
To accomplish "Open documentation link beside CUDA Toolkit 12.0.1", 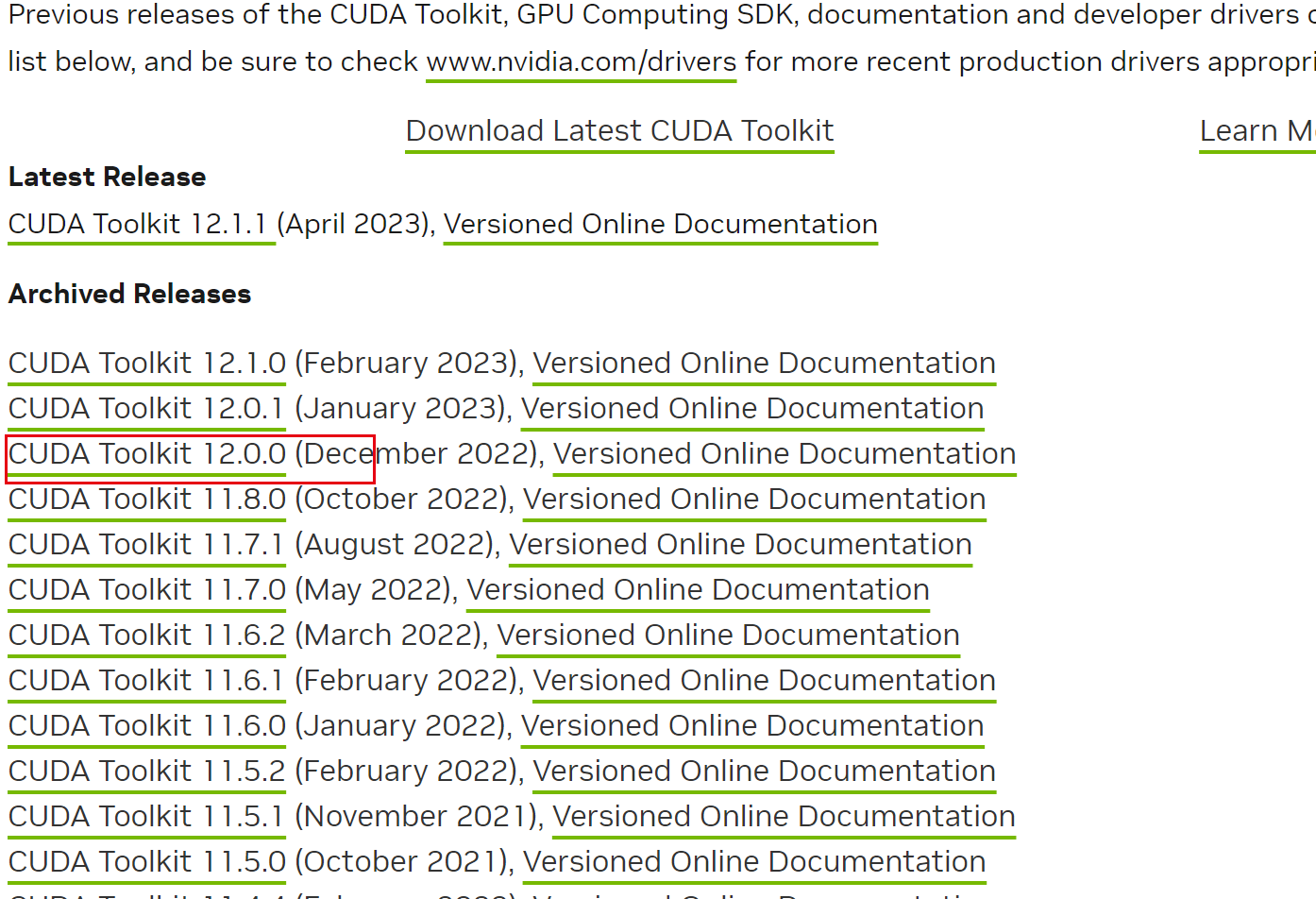I will (752, 409).
